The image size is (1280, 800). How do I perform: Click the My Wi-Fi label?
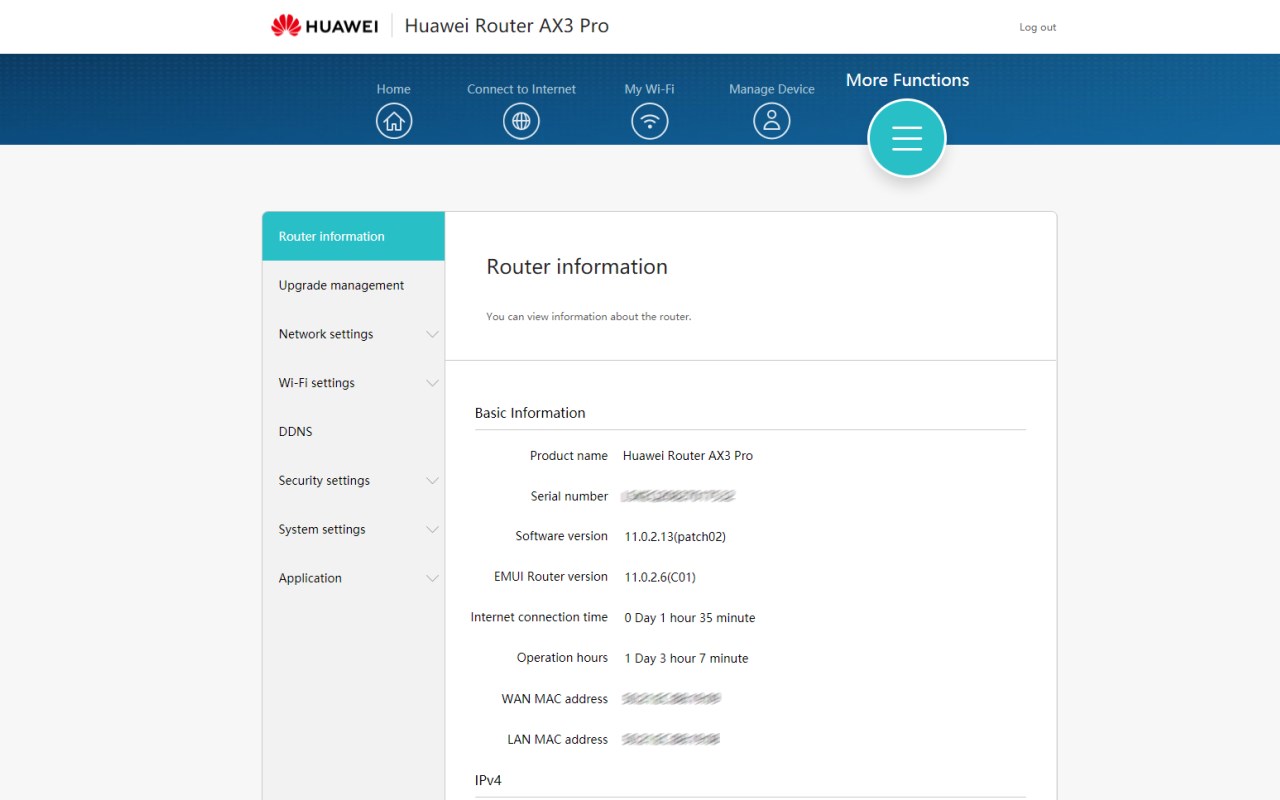pyautogui.click(x=650, y=89)
